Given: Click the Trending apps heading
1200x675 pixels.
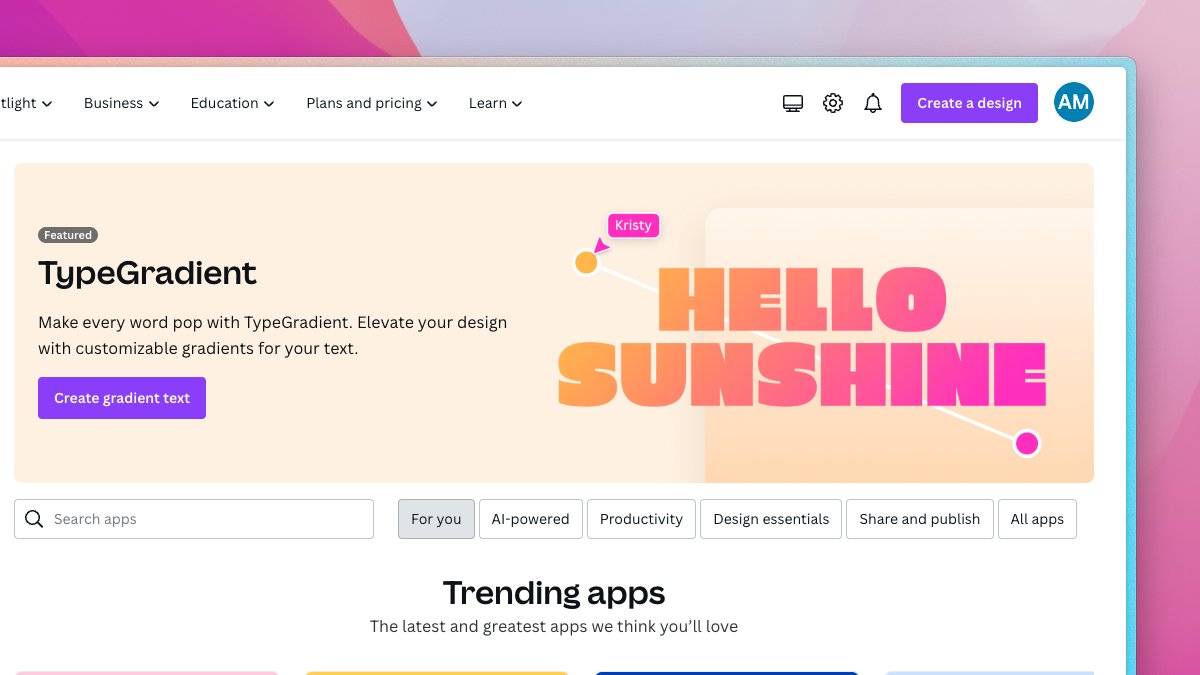Looking at the screenshot, I should coord(554,593).
